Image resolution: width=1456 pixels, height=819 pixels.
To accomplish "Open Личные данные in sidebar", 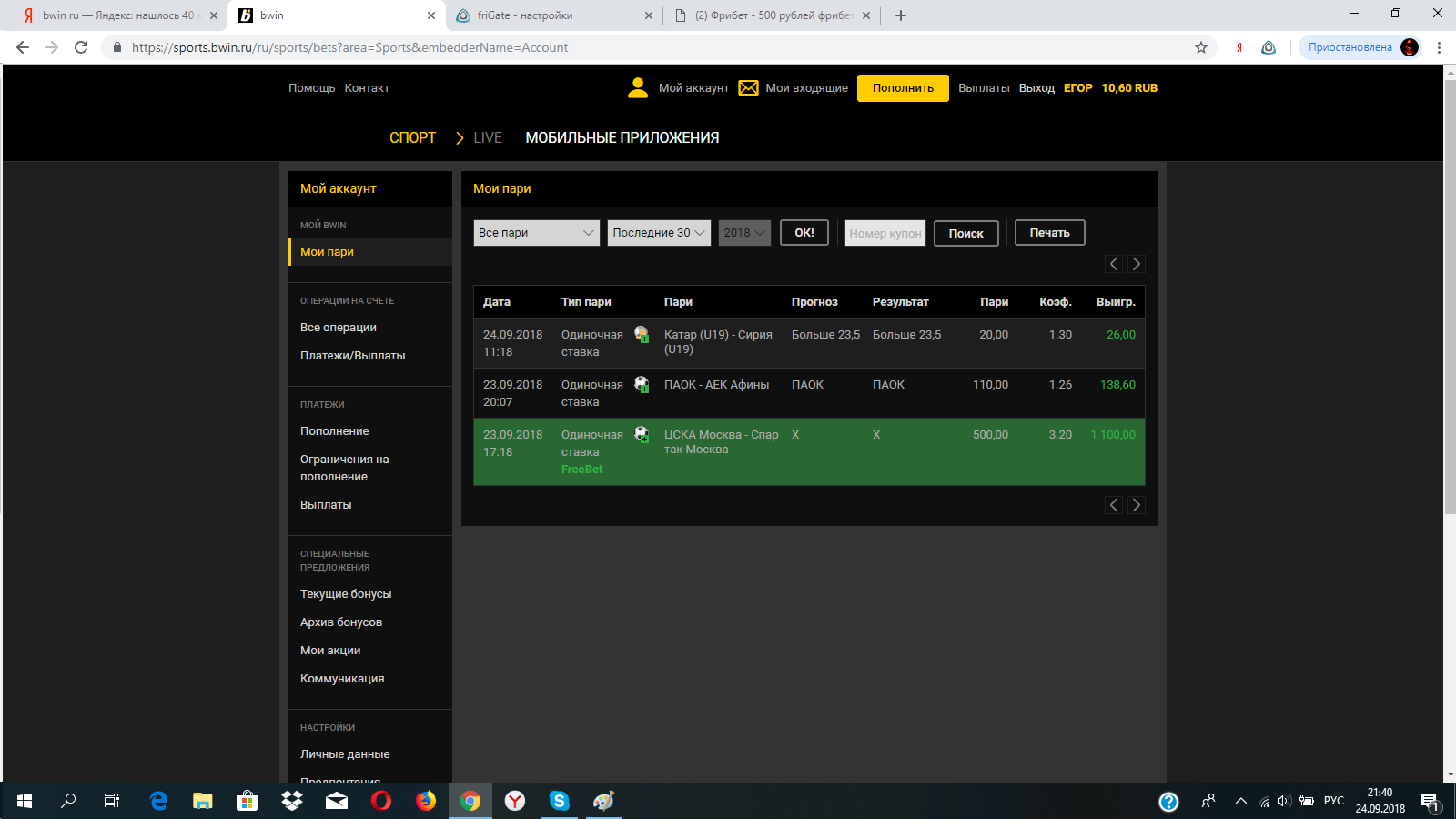I will (x=345, y=754).
